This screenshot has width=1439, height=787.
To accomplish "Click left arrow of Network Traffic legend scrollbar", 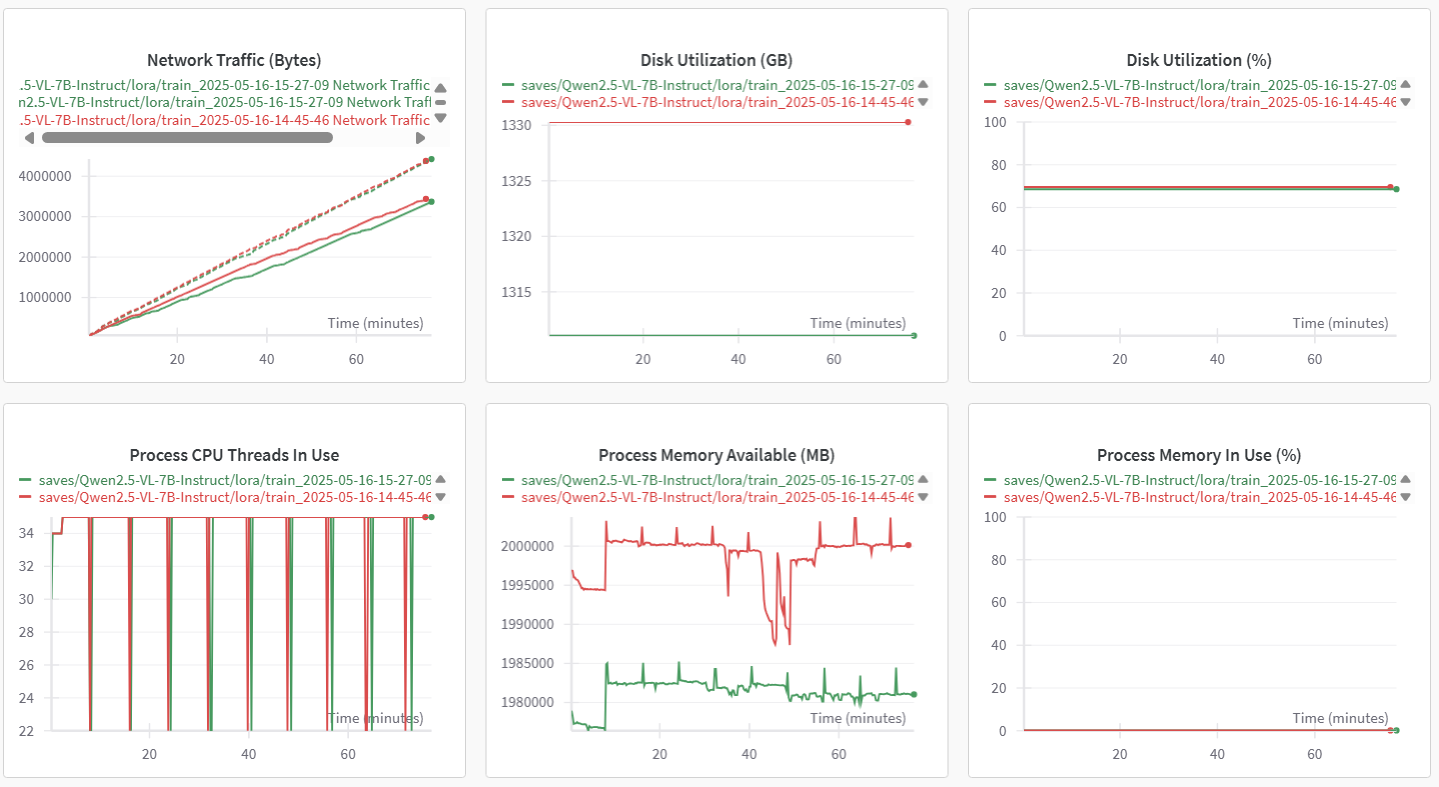I will tap(28, 138).
